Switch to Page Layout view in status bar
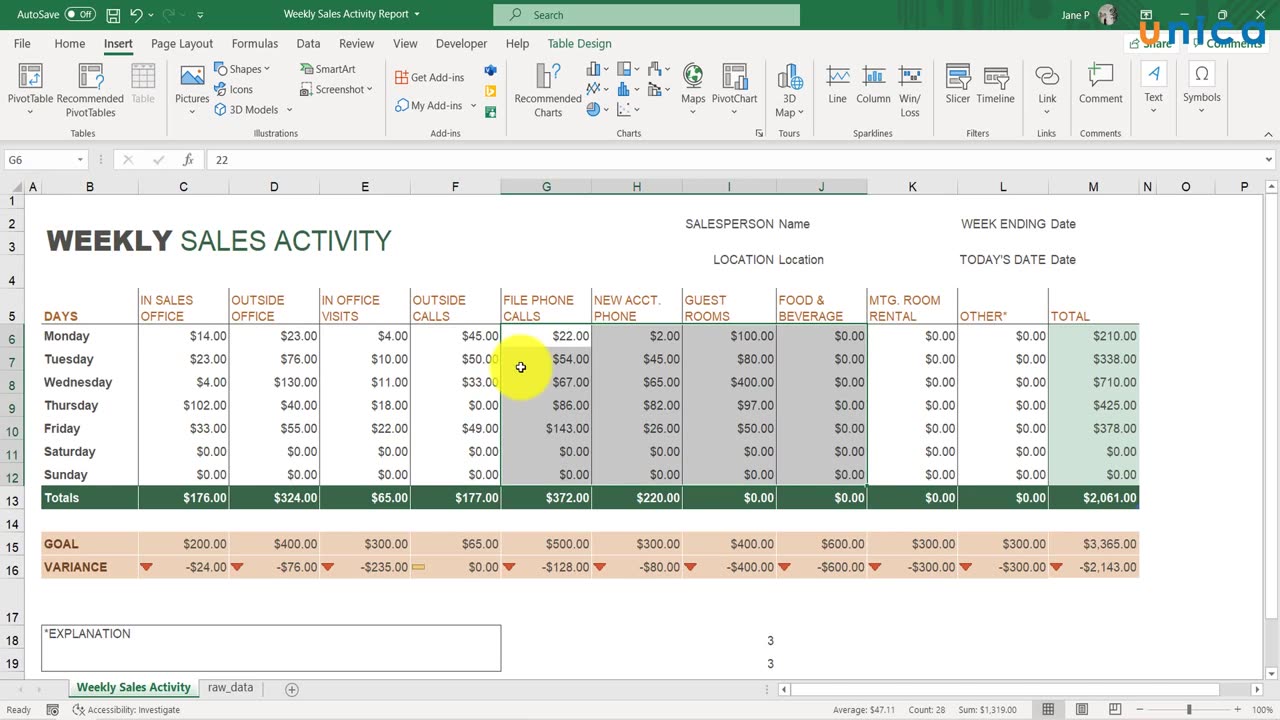 click(1081, 710)
